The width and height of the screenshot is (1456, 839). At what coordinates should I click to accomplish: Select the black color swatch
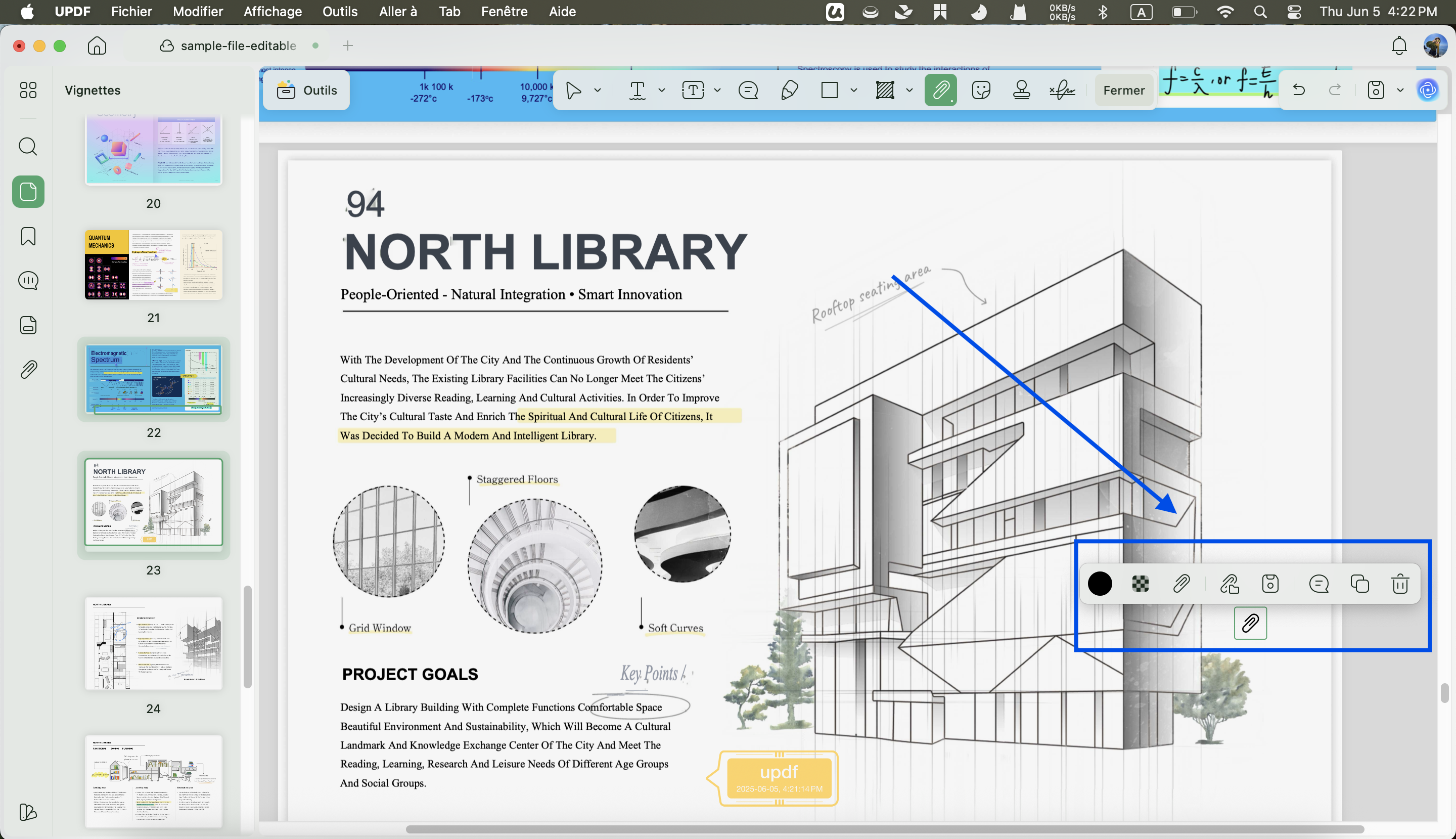[1100, 584]
